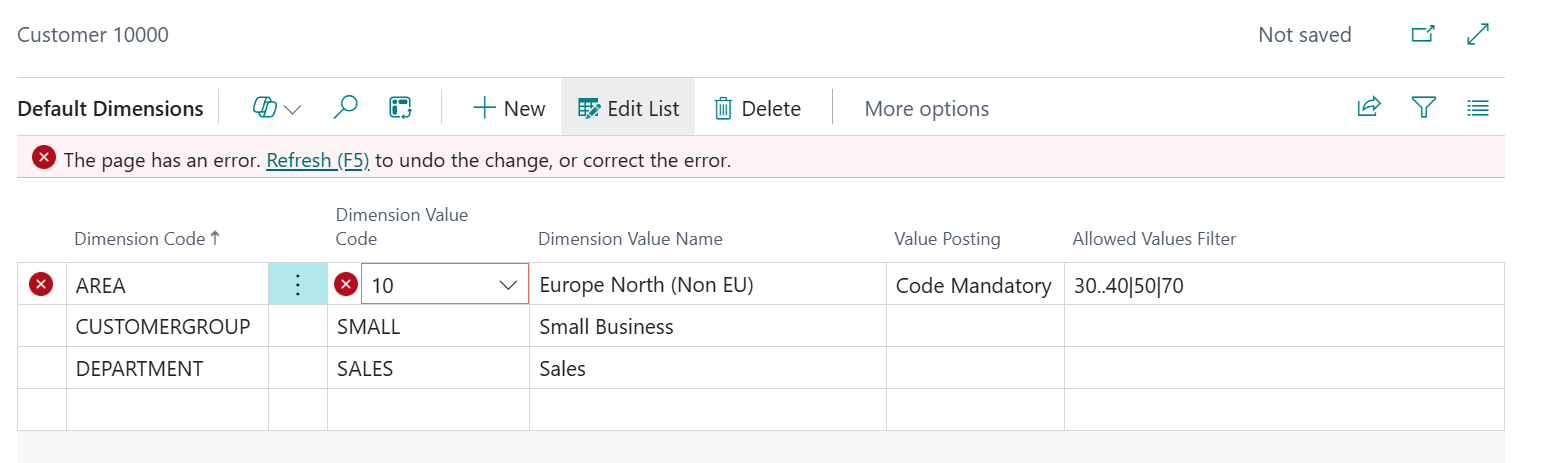Open the search magnifier icon
The height and width of the screenshot is (463, 1548).
345,108
